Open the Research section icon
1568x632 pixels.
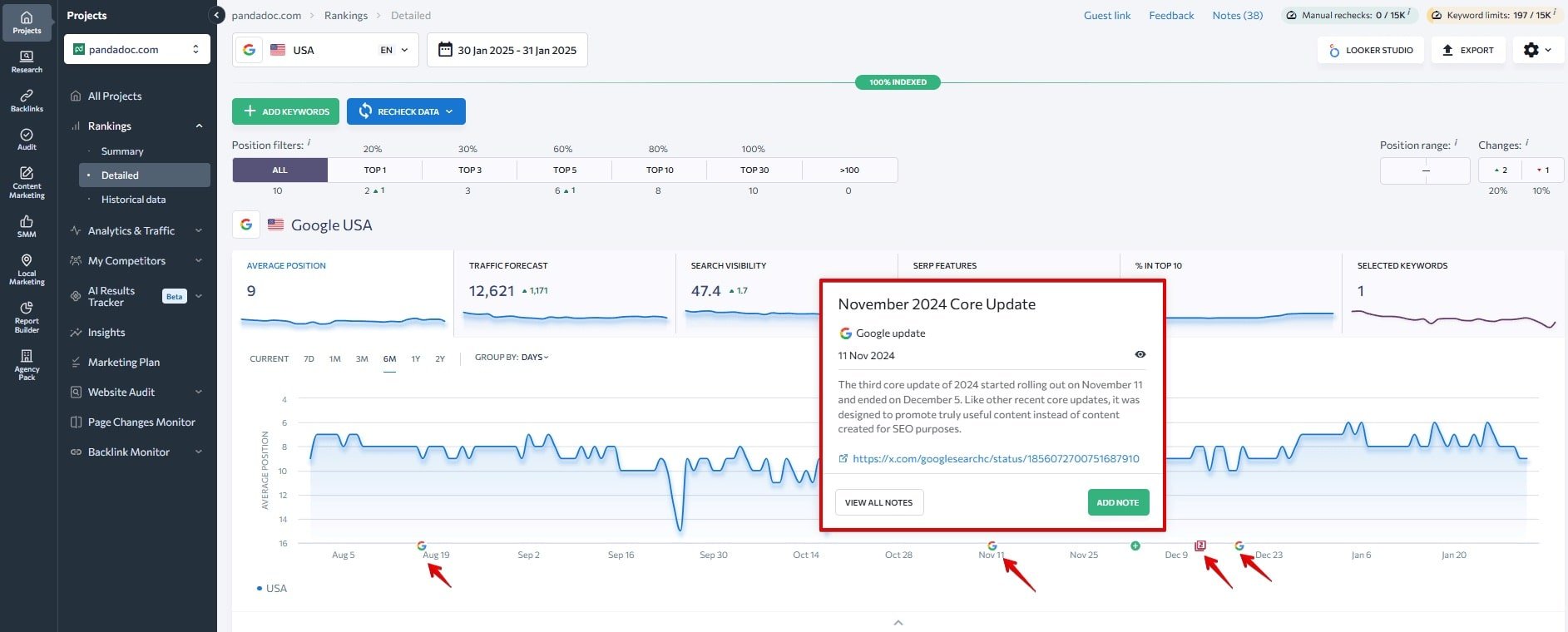point(27,57)
